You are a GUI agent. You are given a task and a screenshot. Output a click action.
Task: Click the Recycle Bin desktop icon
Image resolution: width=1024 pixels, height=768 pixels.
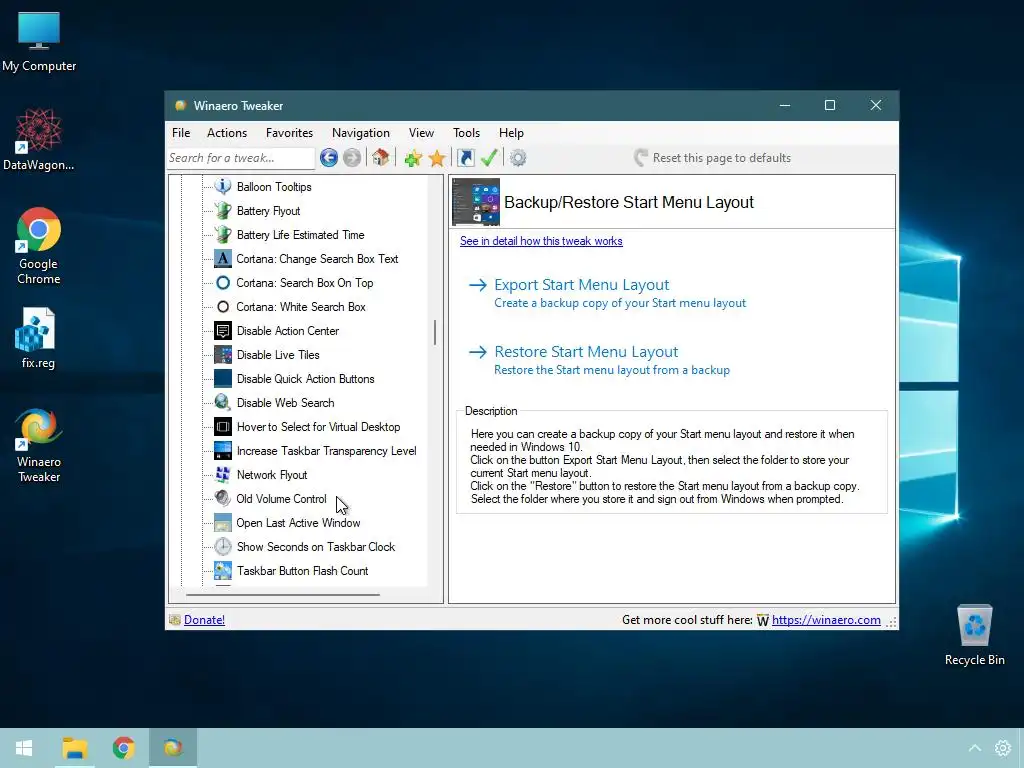tap(974, 635)
